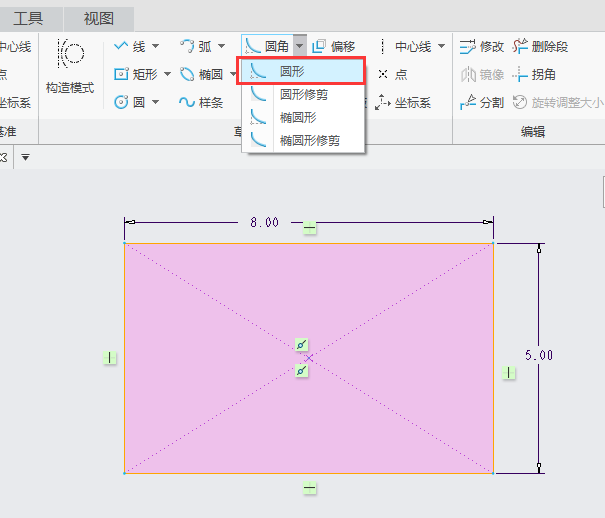Select the 弧 arc tool

(x=196, y=47)
